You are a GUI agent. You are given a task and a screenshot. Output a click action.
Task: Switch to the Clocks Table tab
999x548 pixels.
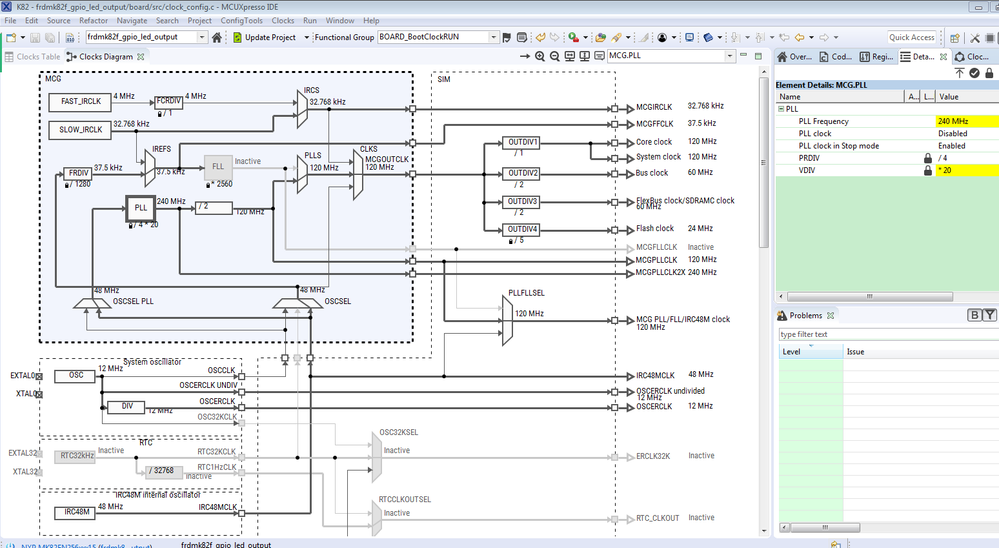(32, 57)
